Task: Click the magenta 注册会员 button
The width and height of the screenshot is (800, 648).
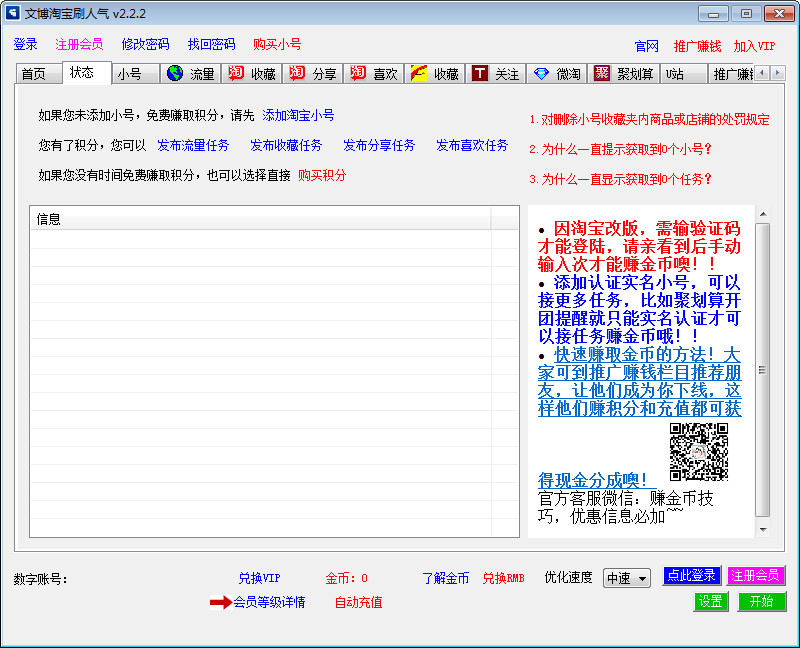Action: 755,576
